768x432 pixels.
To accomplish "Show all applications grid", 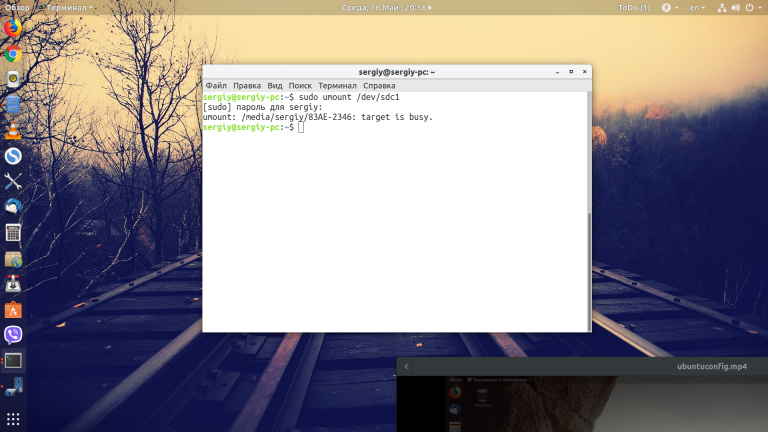I will 13,419.
